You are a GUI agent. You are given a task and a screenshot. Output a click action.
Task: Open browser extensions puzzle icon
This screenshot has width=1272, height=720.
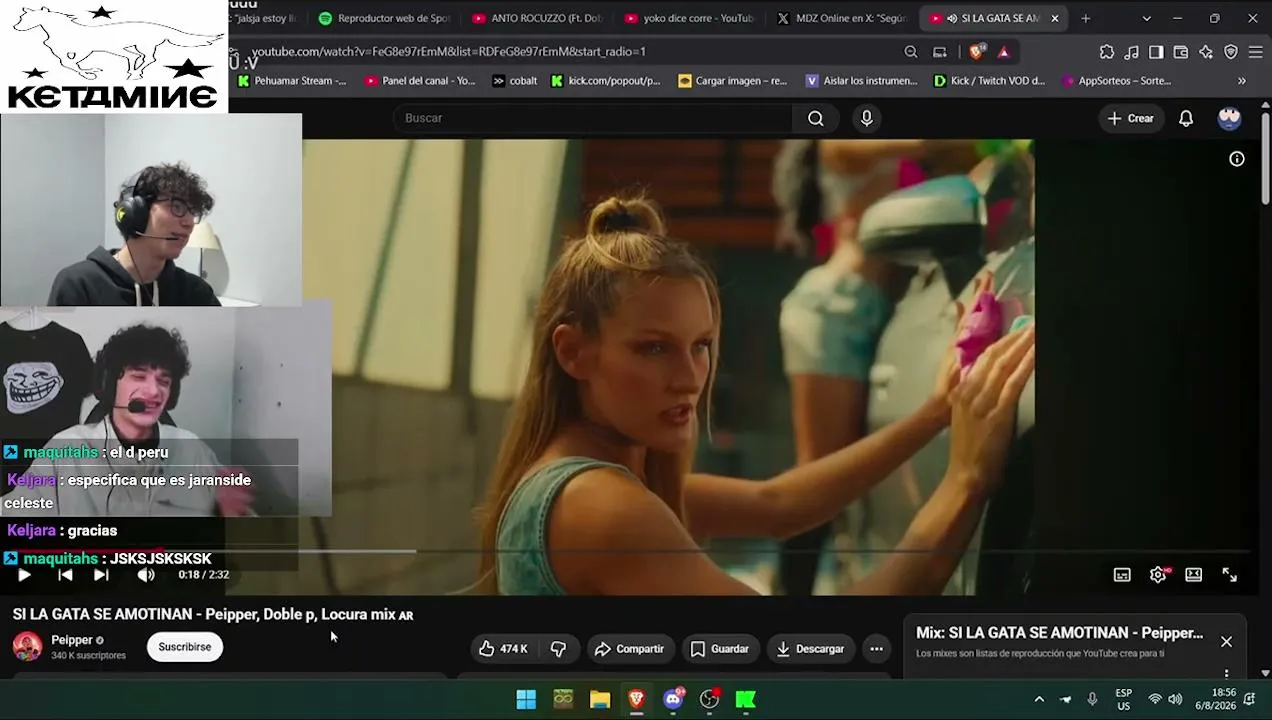1107,52
